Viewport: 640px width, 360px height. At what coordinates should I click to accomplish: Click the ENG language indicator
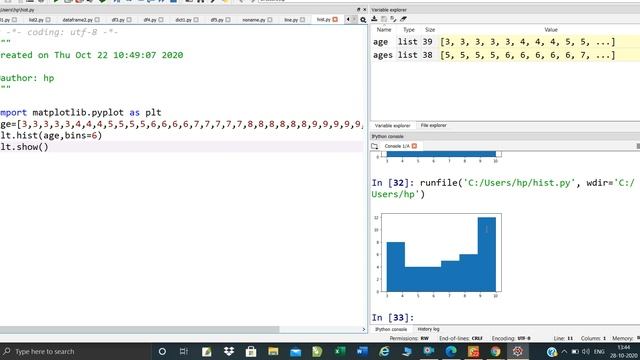click(599, 351)
